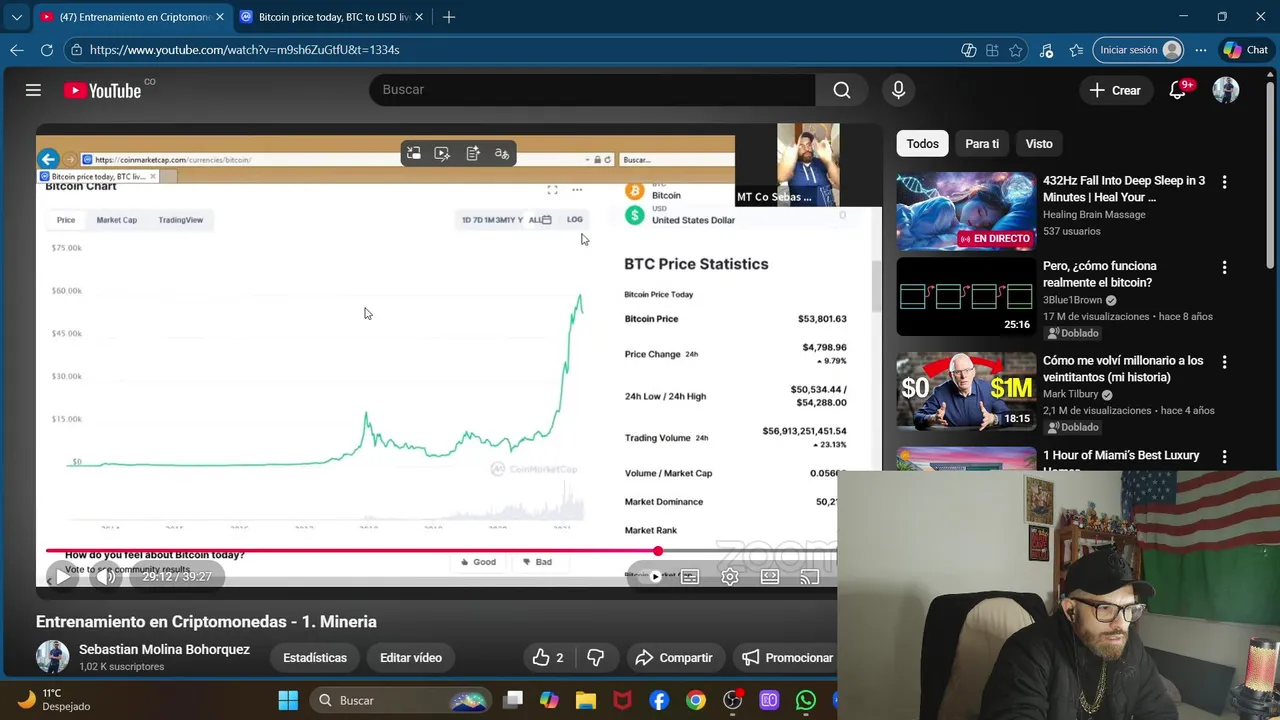This screenshot has height=720, width=1280.
Task: Open Facebook from the taskbar
Action: [659, 700]
